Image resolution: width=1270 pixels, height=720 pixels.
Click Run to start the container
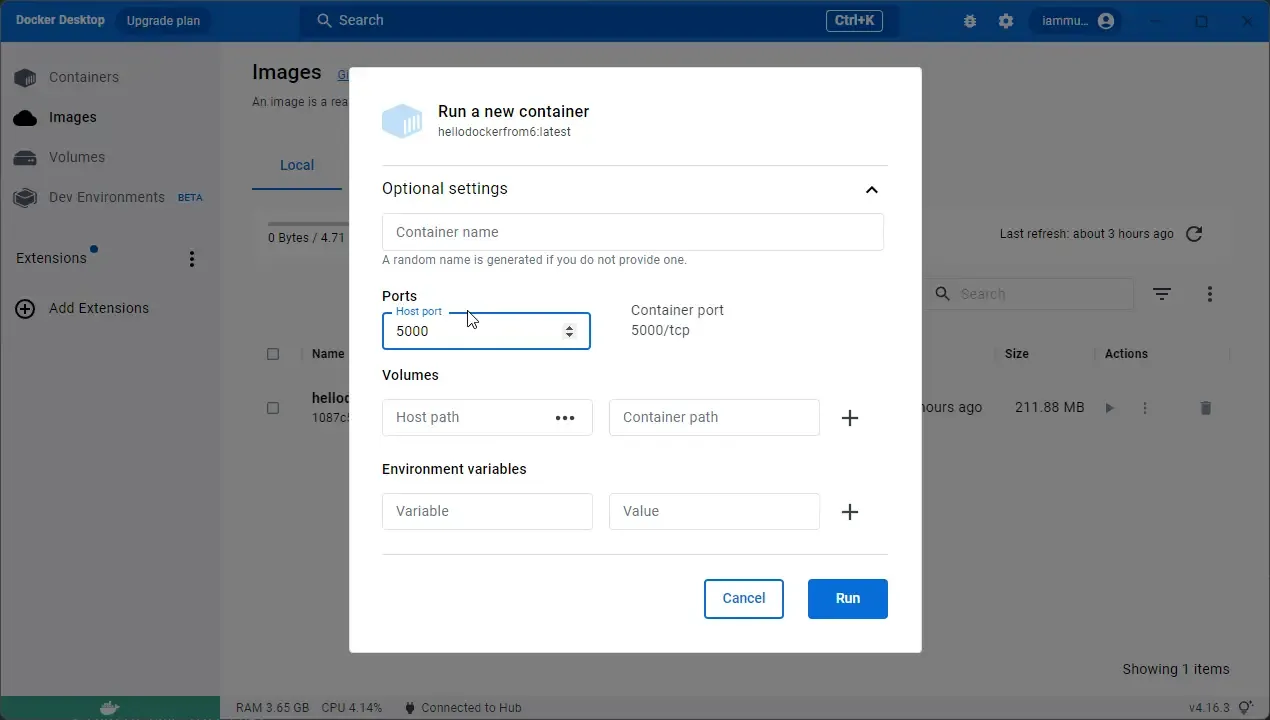click(x=847, y=598)
